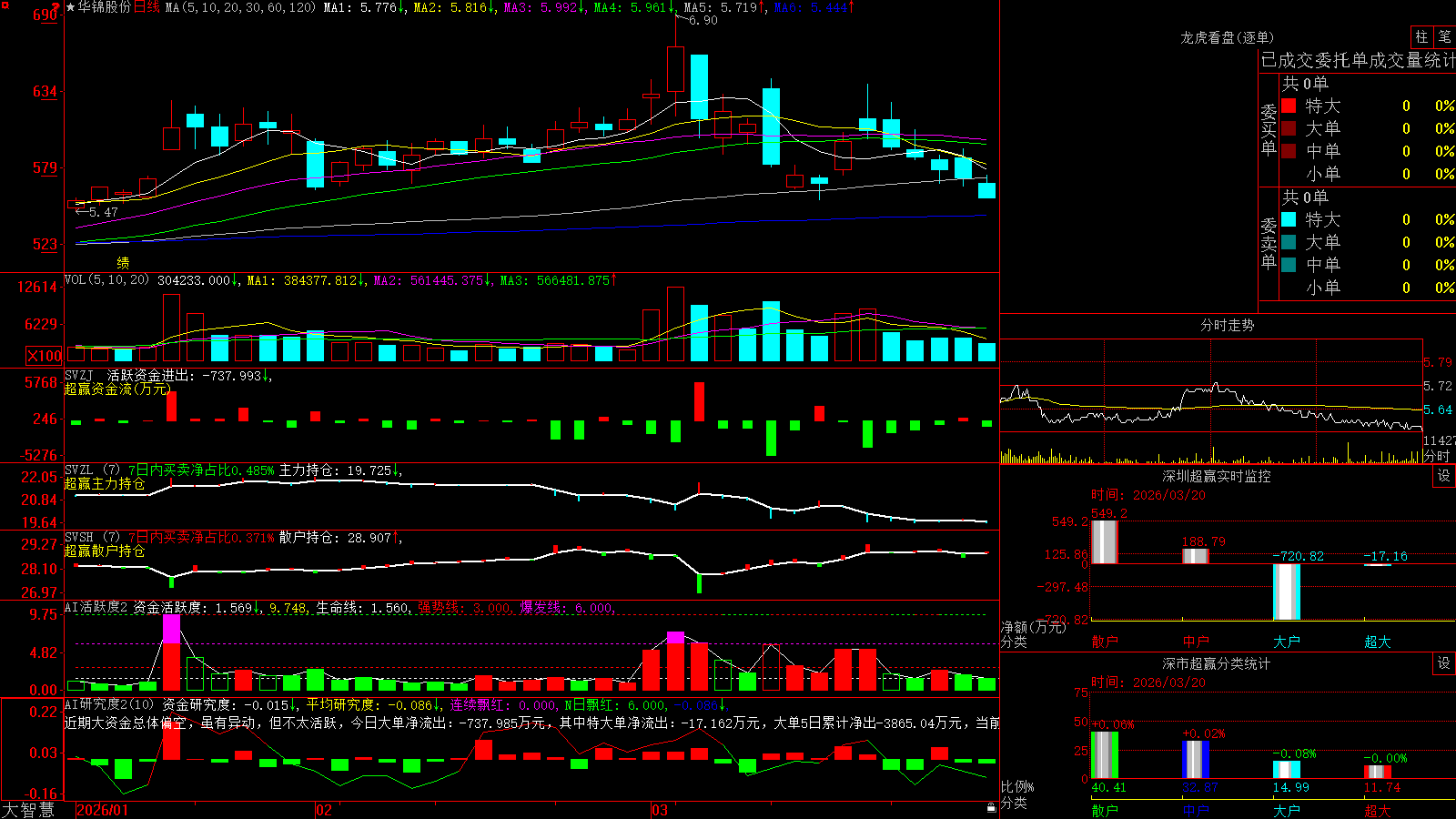Image resolution: width=1456 pixels, height=819 pixels.
Task: Switch 龙虎看盘 to 柱 view
Action: (1421, 36)
